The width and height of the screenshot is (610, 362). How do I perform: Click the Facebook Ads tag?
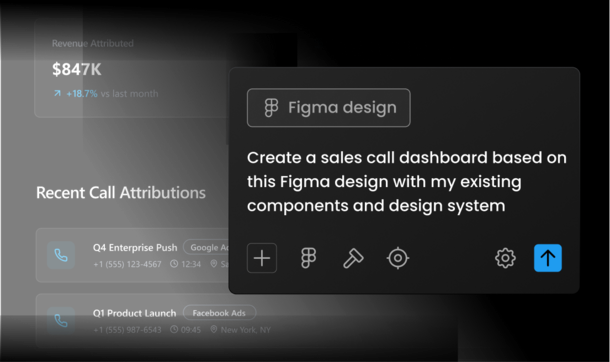(x=219, y=313)
